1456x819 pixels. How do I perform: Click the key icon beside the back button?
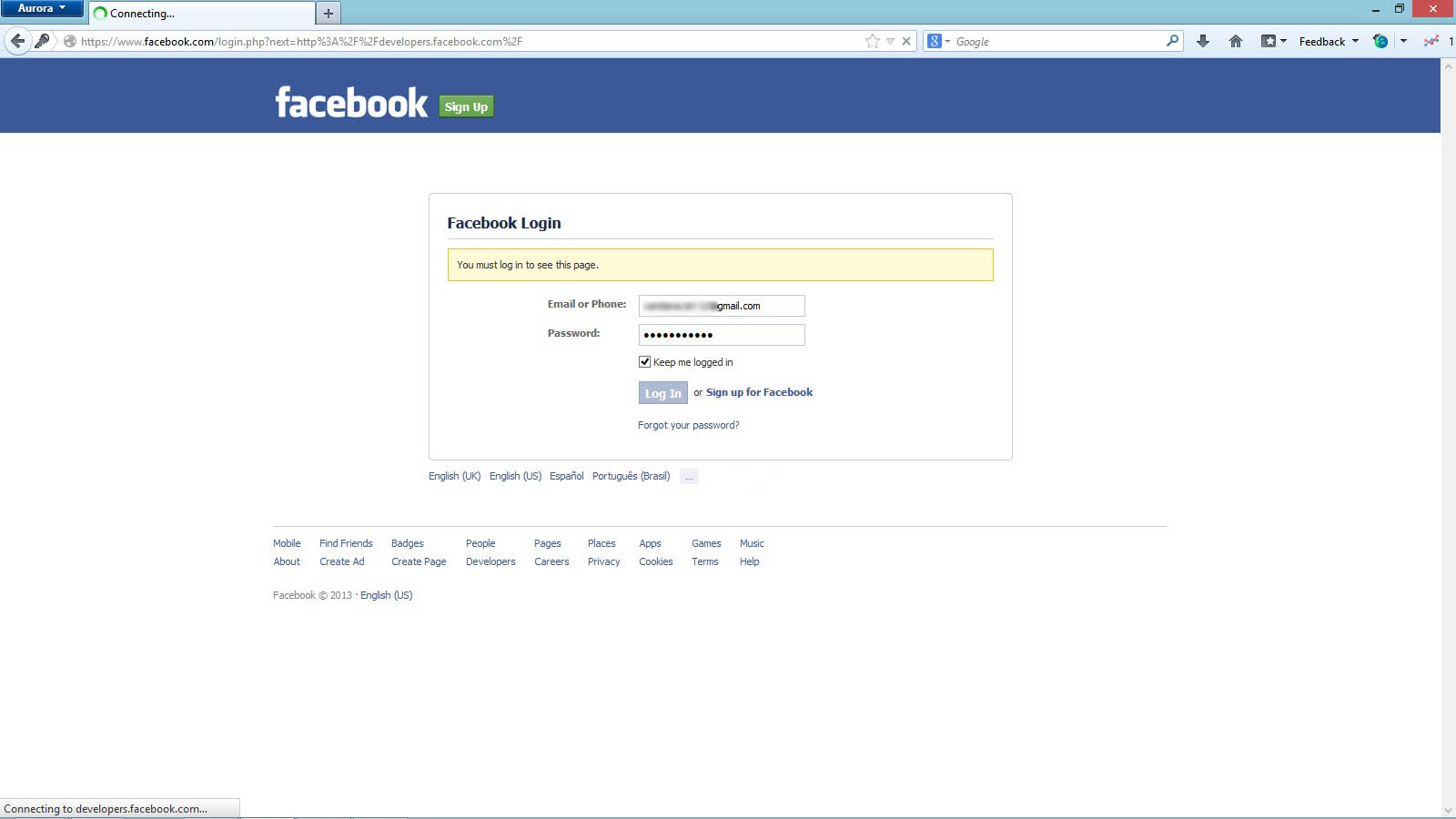42,41
